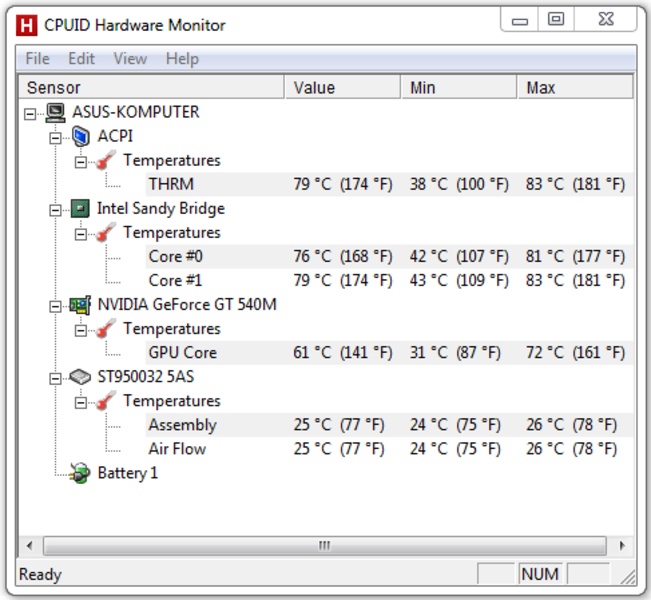Click GPU Core current value 61 °C
651x600 pixels.
point(343,353)
